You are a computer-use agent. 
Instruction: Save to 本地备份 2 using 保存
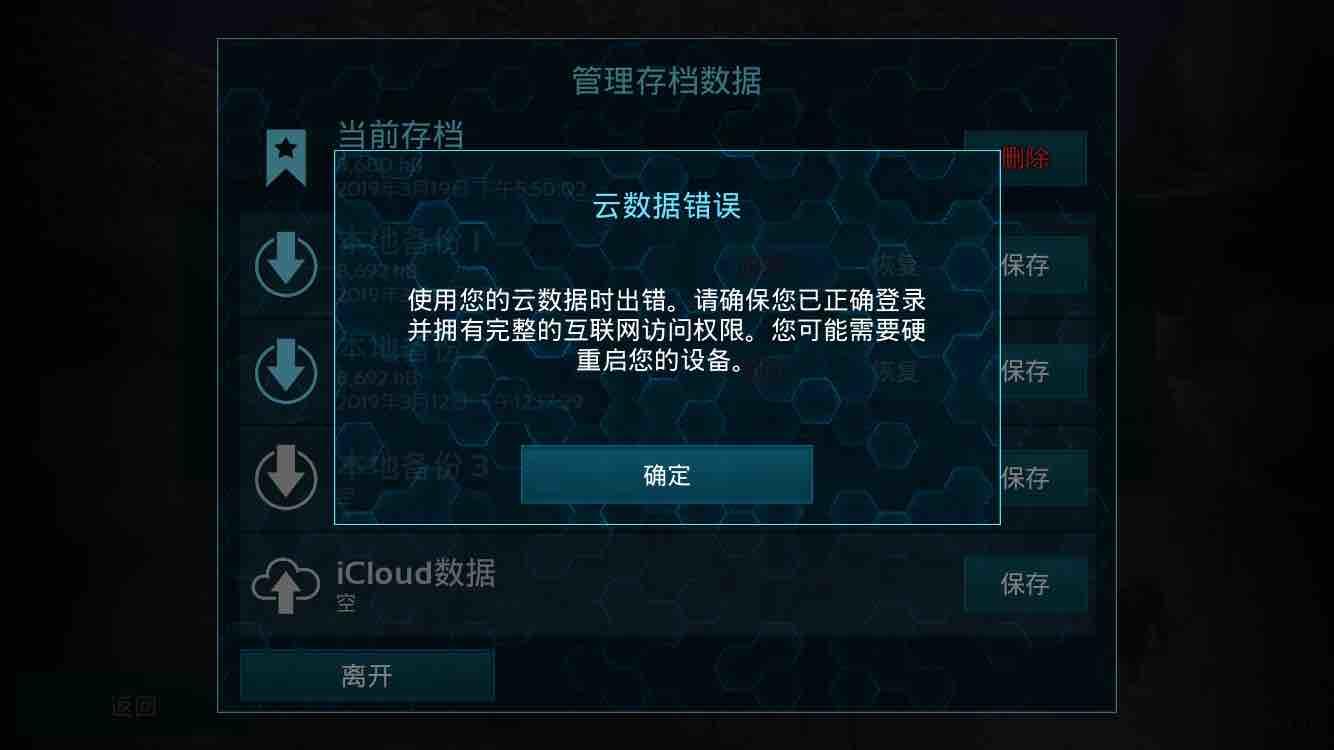point(1025,371)
